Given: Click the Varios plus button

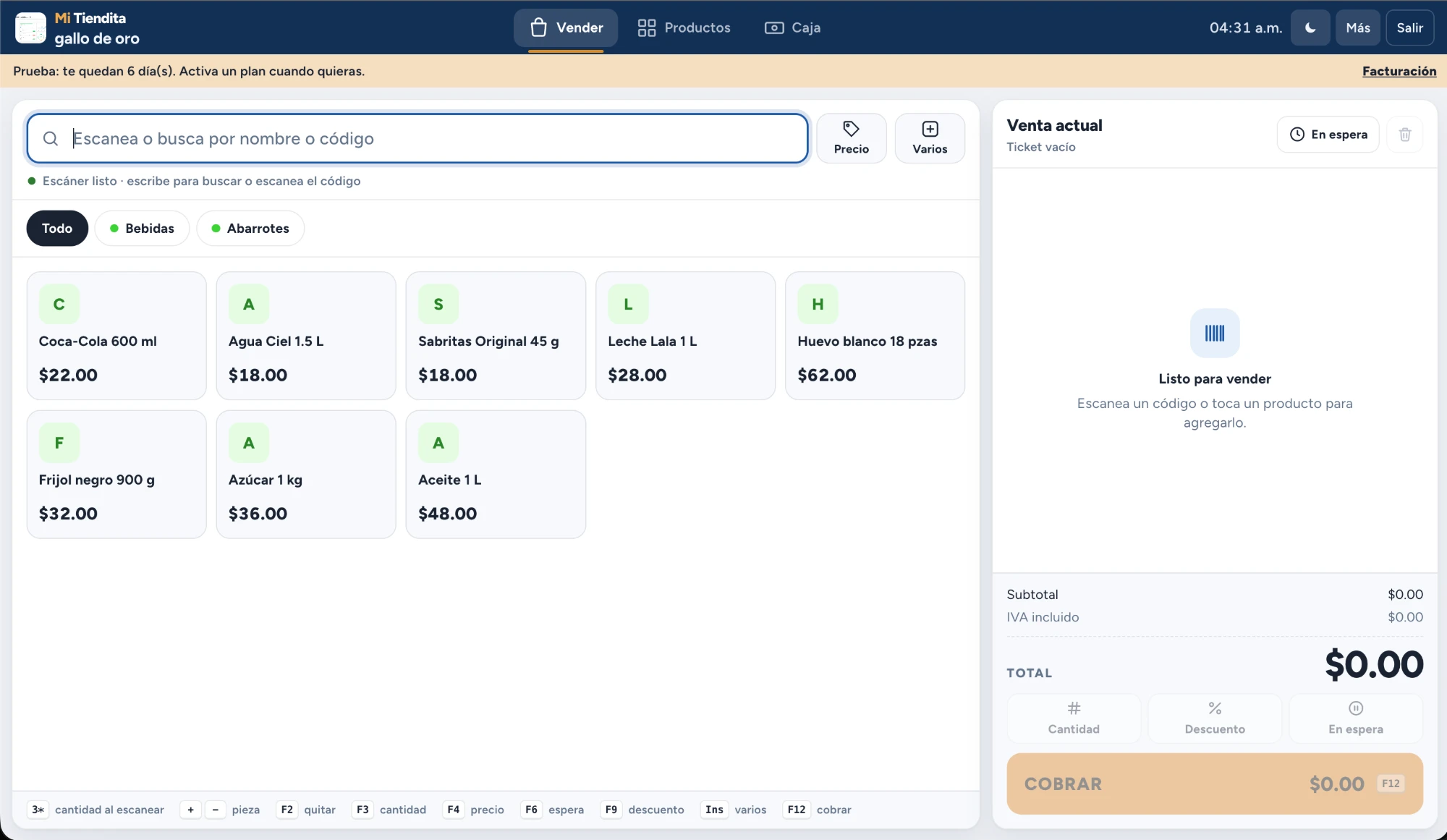Looking at the screenshot, I should pos(930,138).
